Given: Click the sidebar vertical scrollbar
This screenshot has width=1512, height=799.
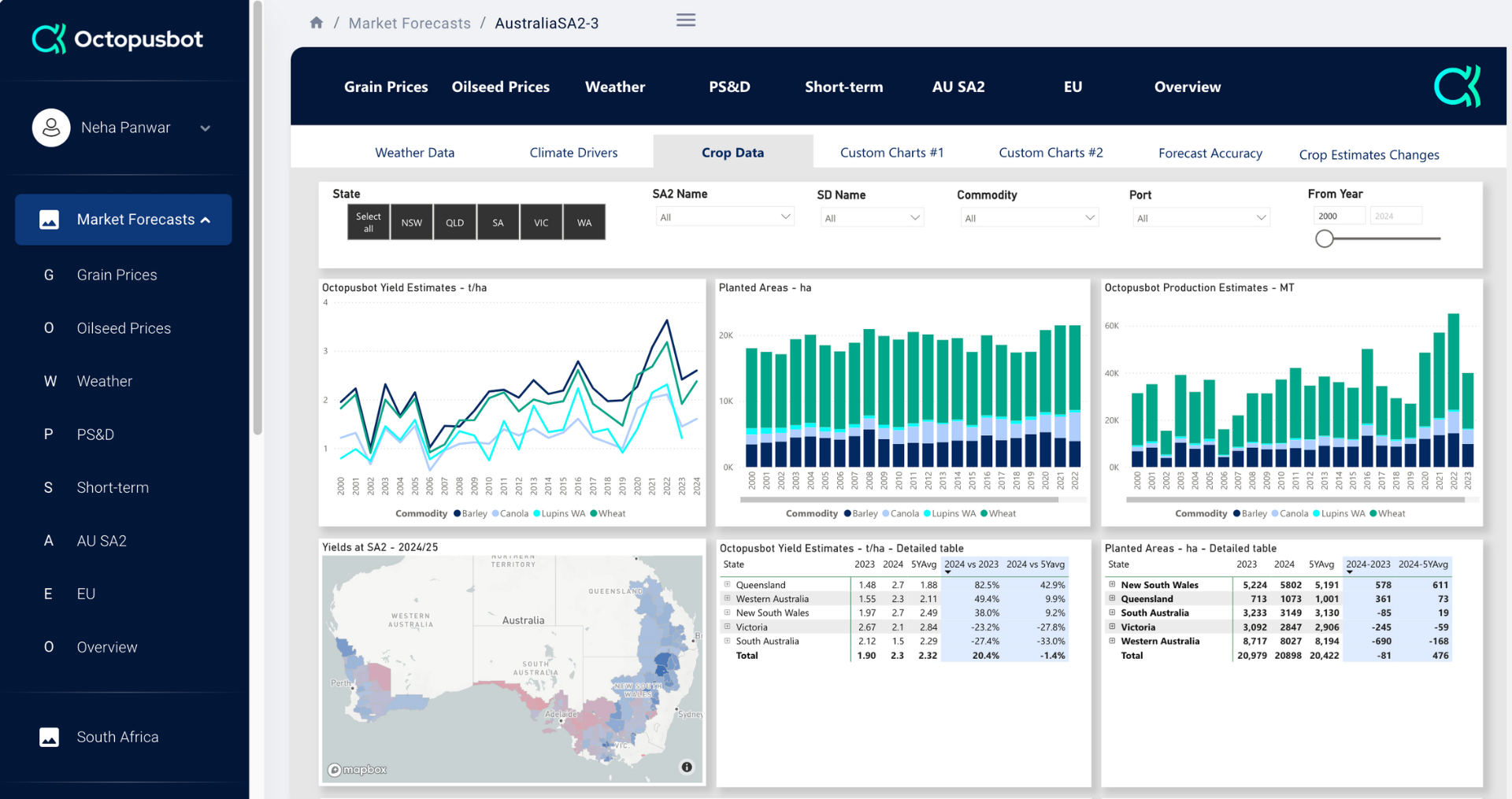Looking at the screenshot, I should click(x=258, y=217).
